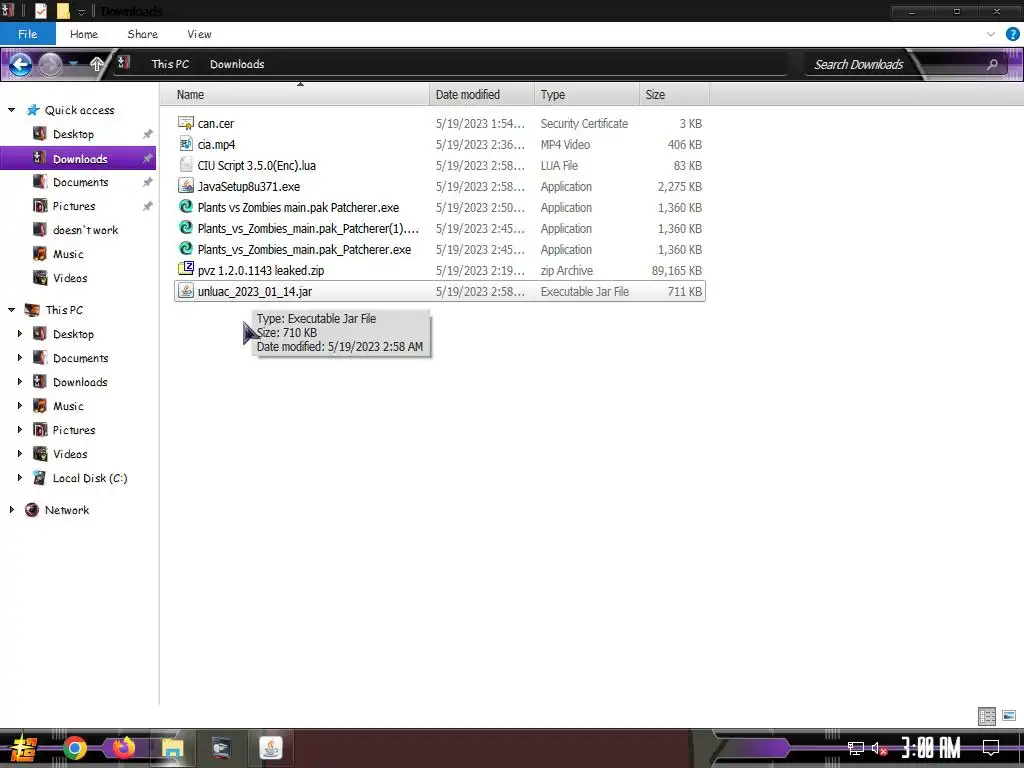The image size is (1024, 768).
Task: Click New folder icon in title bar
Action: (x=63, y=10)
